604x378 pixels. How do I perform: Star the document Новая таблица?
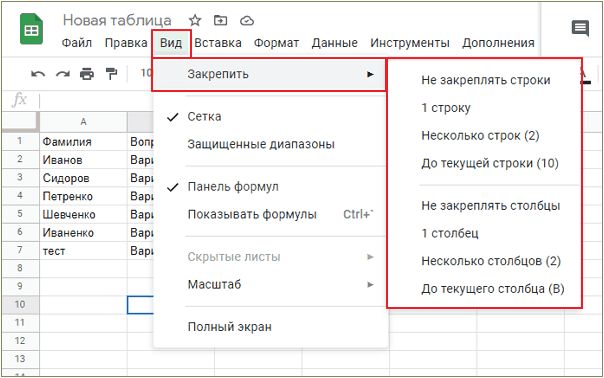click(195, 20)
